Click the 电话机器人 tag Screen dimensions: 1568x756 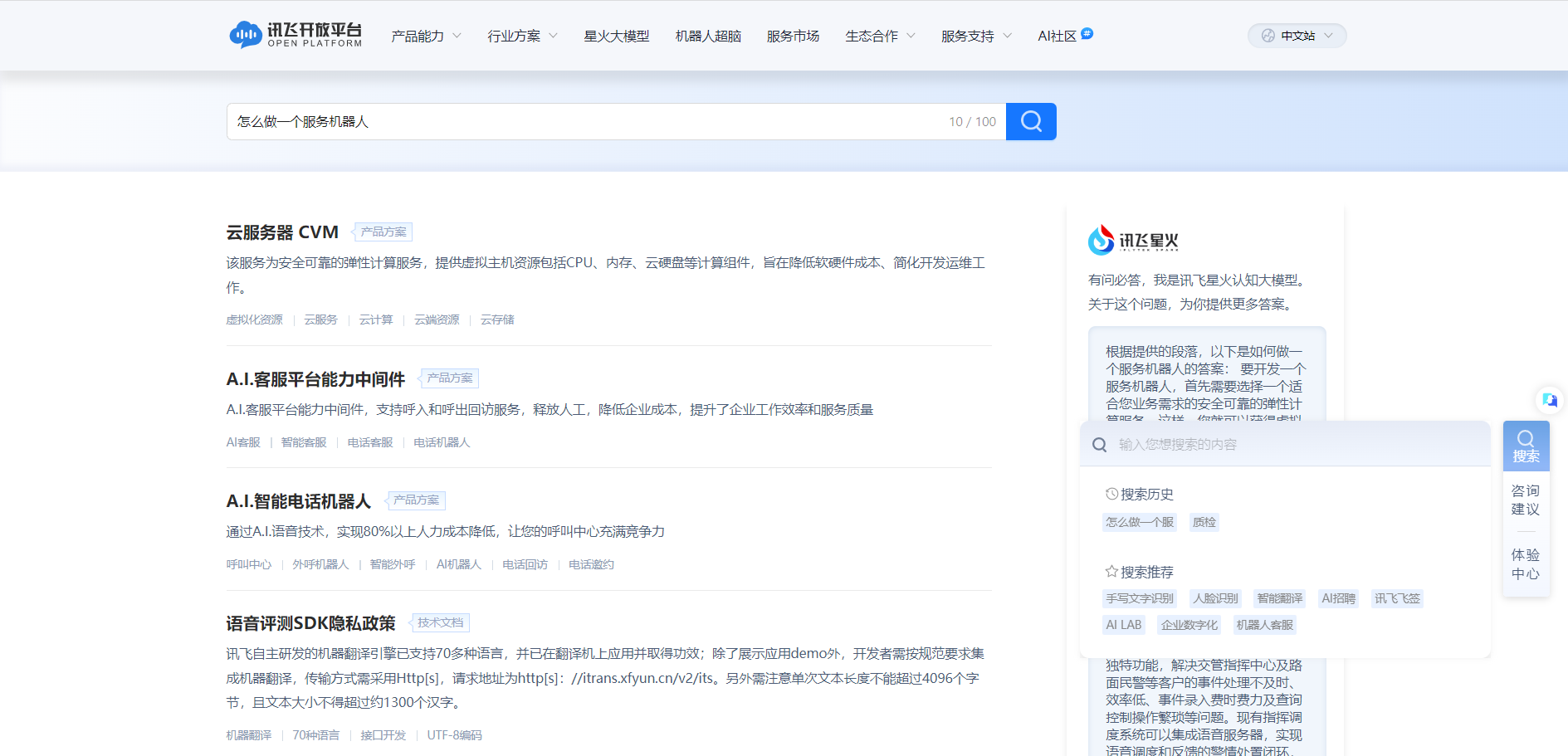(x=442, y=442)
